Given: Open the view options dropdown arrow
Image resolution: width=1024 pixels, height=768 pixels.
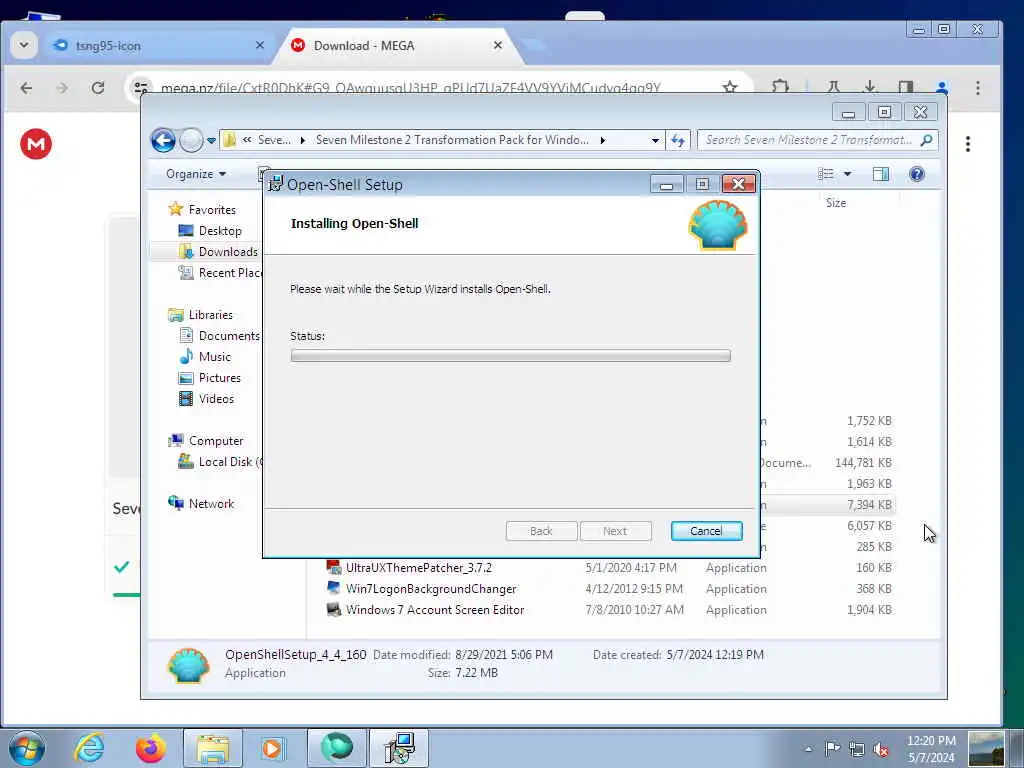Looking at the screenshot, I should click(x=847, y=174).
